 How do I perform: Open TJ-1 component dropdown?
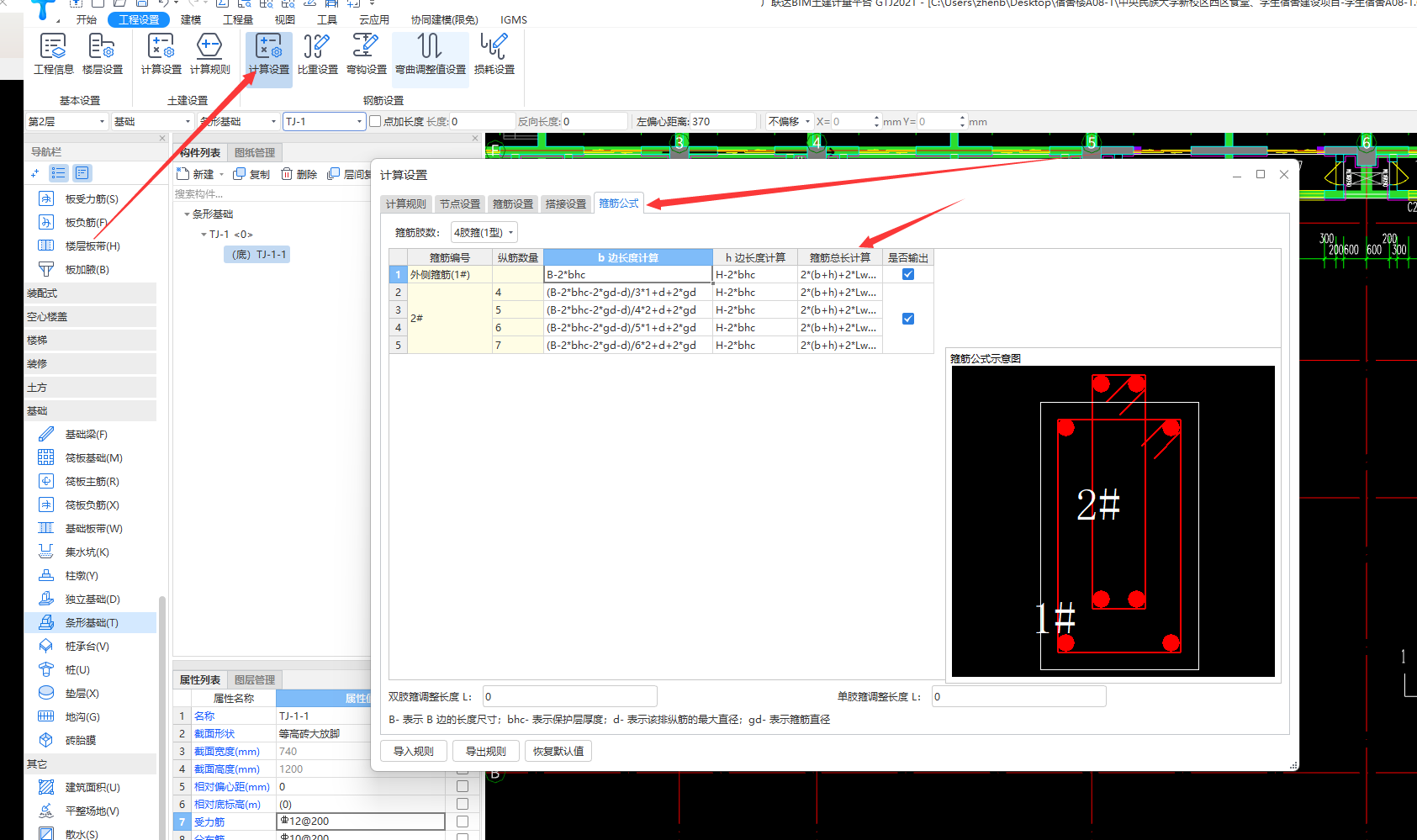324,122
